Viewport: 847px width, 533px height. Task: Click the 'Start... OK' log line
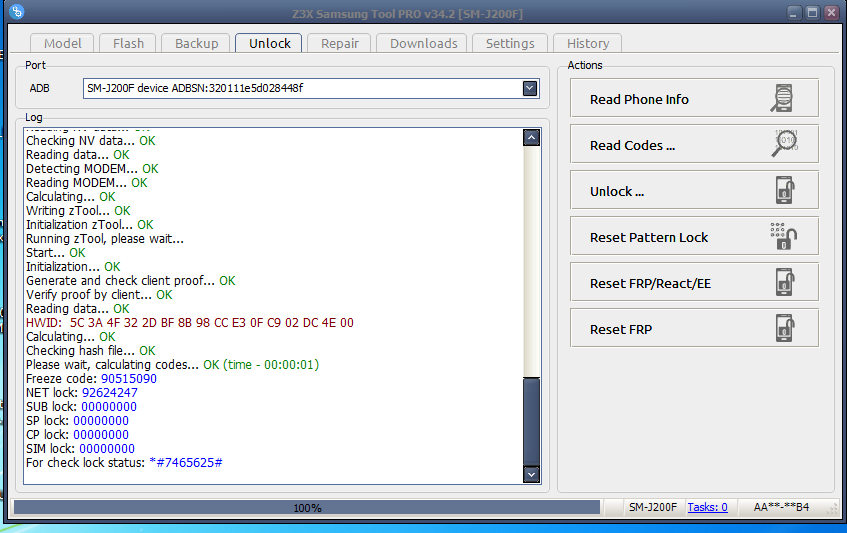click(x=56, y=253)
